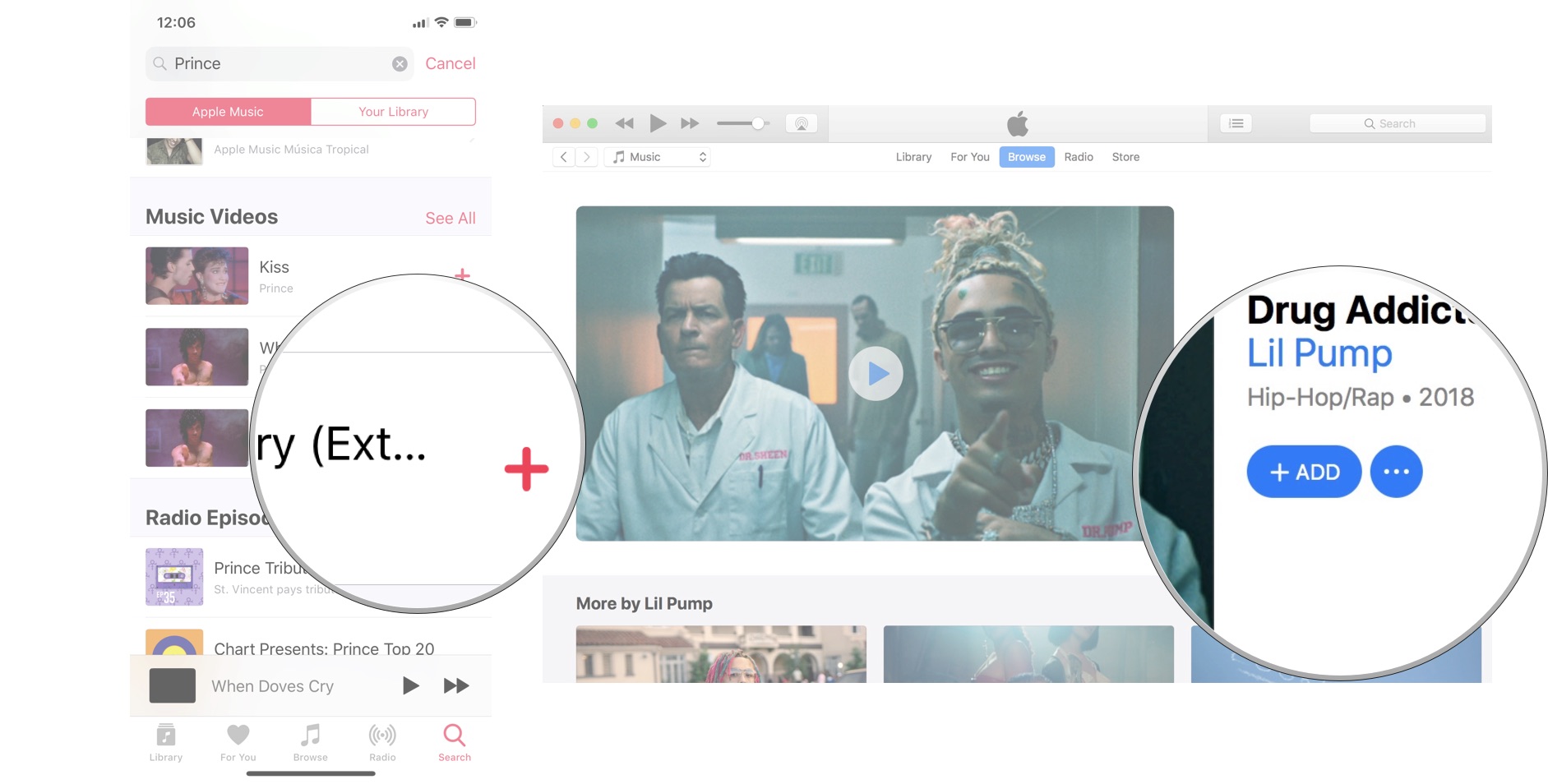Open the third Prince music video thumbnail
The width and height of the screenshot is (1548, 784).
[197, 438]
